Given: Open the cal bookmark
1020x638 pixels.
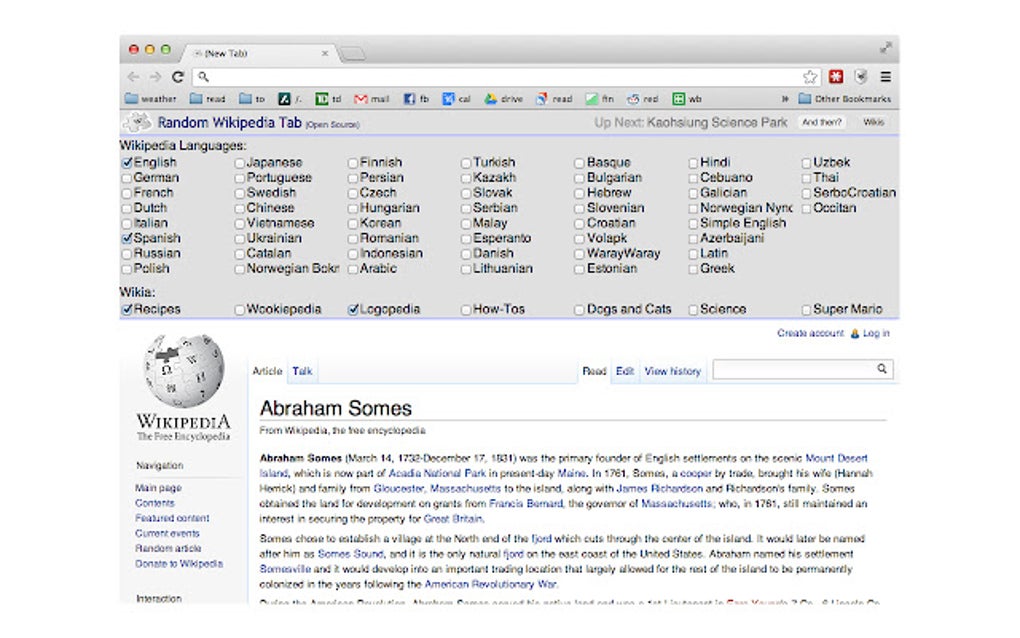Looking at the screenshot, I should [456, 99].
